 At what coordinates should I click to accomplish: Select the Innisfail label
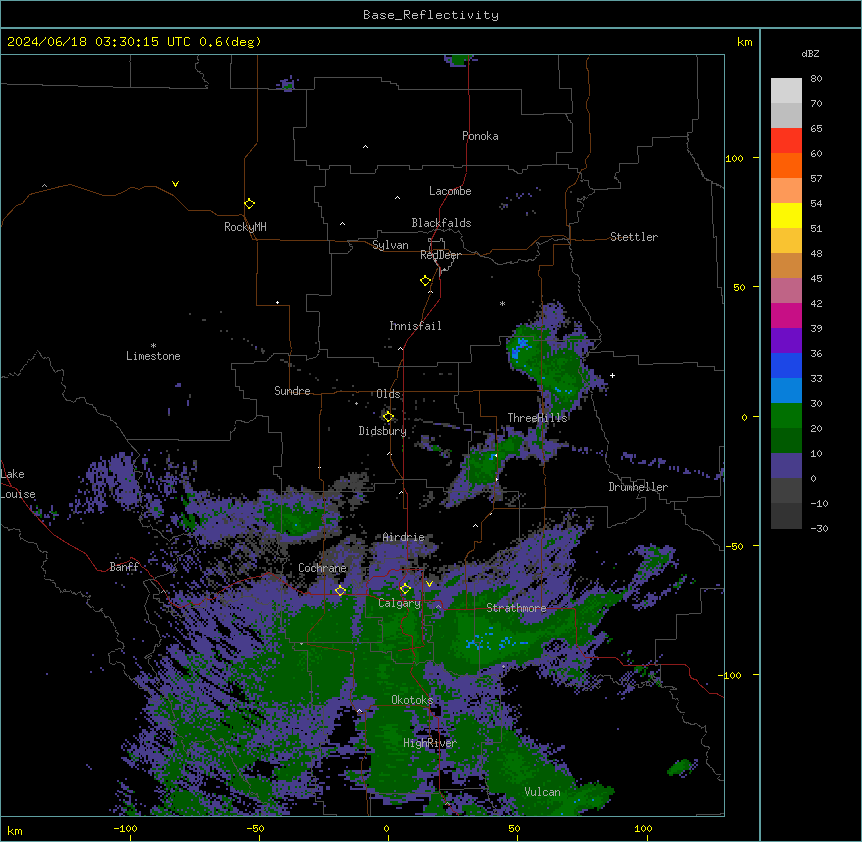pos(415,326)
